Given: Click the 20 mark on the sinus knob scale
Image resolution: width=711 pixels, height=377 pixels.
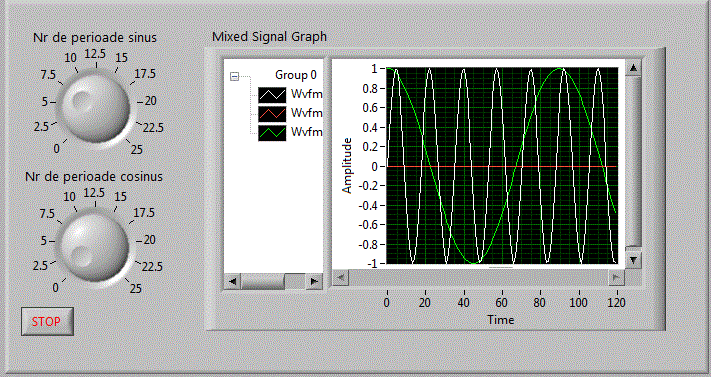Looking at the screenshot, I should [x=151, y=101].
